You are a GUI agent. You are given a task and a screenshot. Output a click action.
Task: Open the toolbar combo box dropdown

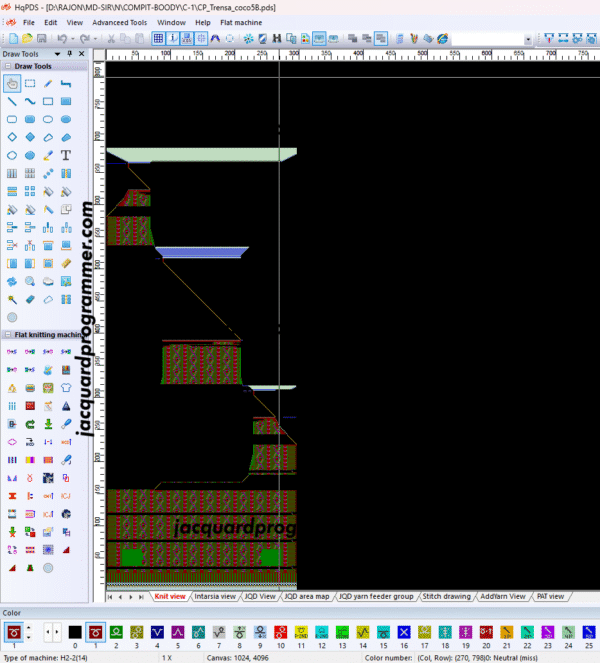pos(528,39)
